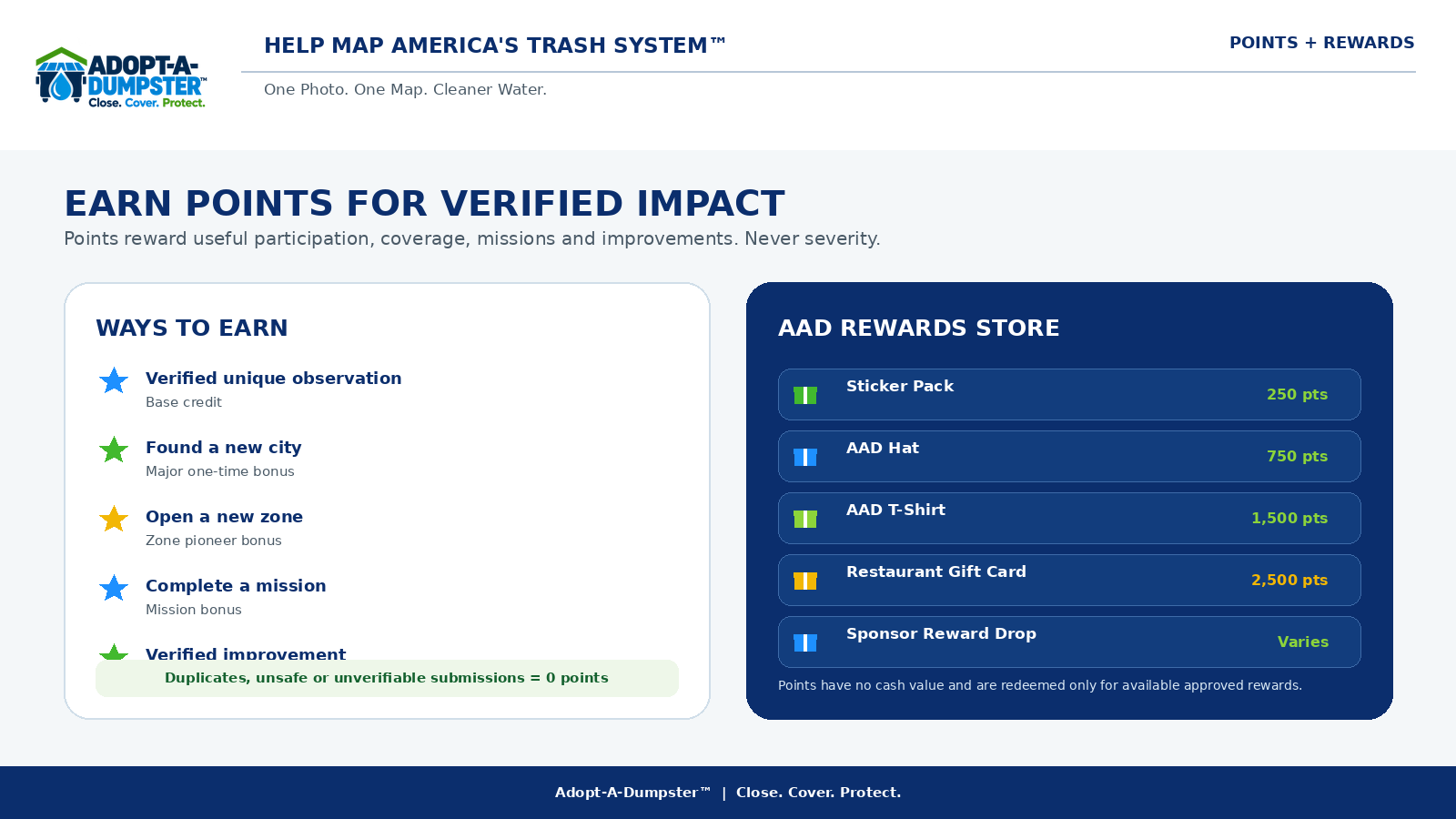Click the Major one-time bonus subtitle
The width and height of the screenshot is (1456, 819).
point(220,471)
